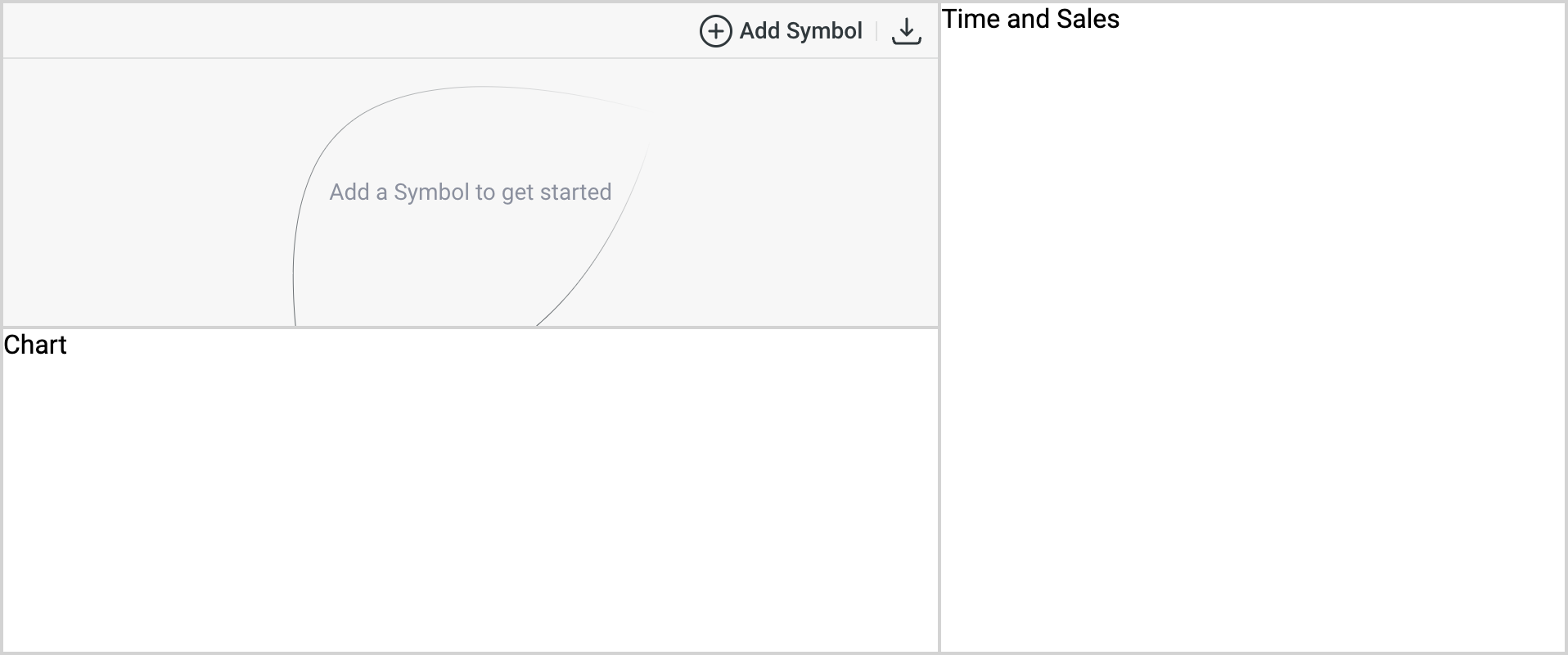Click the thin separator before the download icon
Image resolution: width=1568 pixels, height=655 pixels.
pos(876,31)
